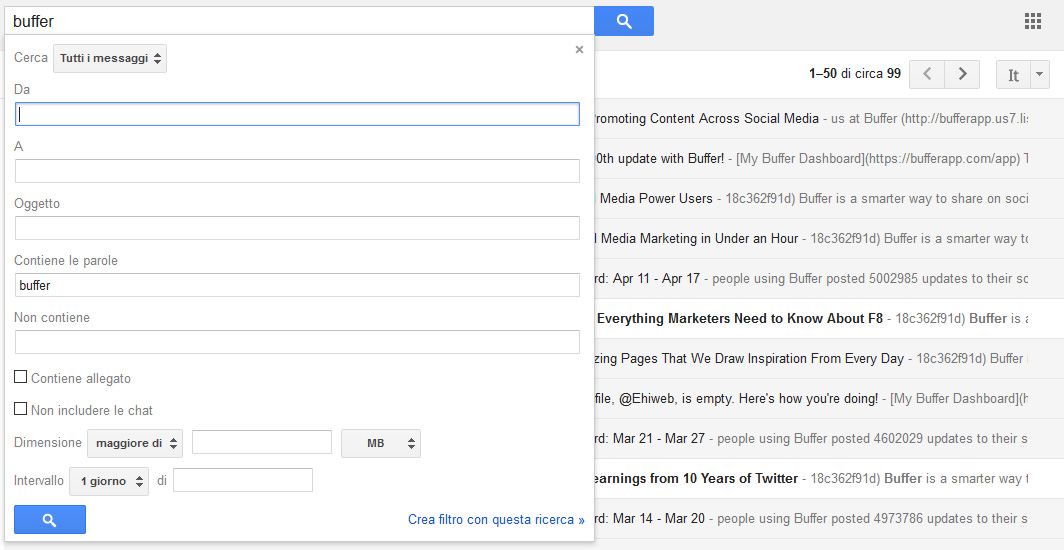Open the 'maggiore di' size dropdown
Viewport: 1064px width, 550px height.
135,444
